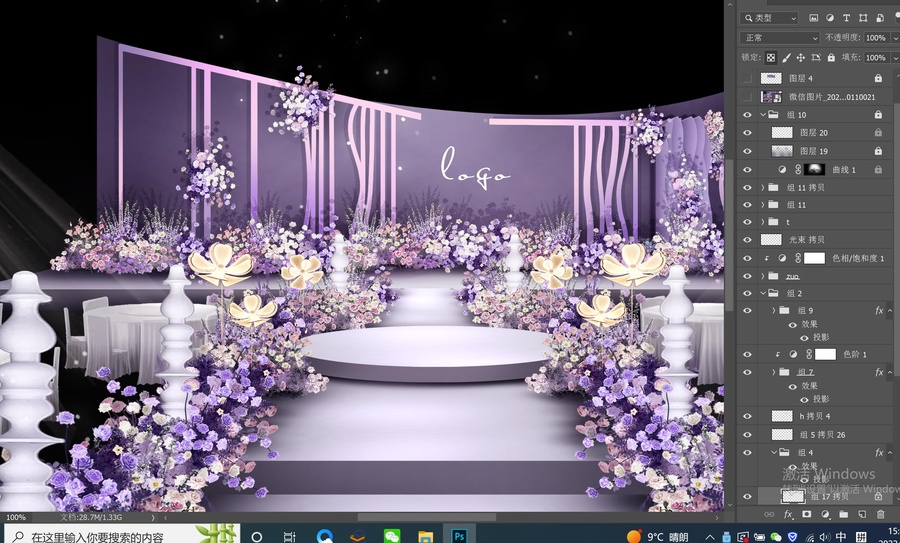Click horizontal canvas scrollbar
The image size is (900, 543).
[x=426, y=517]
